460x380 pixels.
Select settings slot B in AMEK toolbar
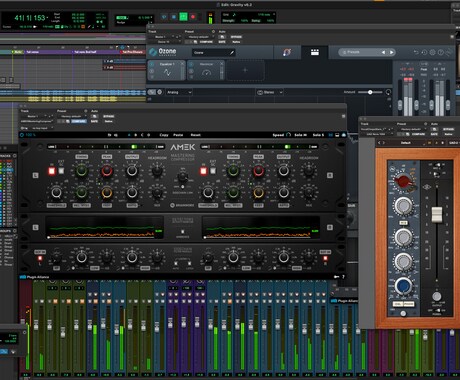point(136,135)
